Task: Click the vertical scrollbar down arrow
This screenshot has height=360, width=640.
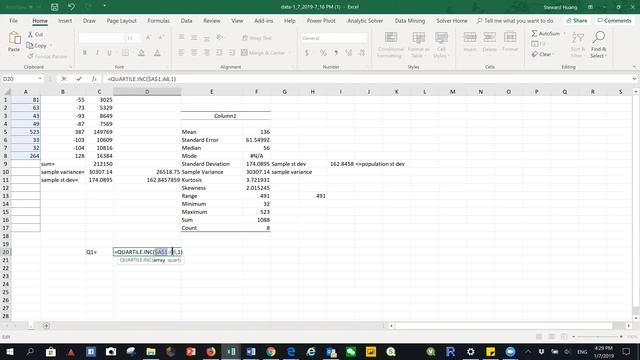Action: 636,318
